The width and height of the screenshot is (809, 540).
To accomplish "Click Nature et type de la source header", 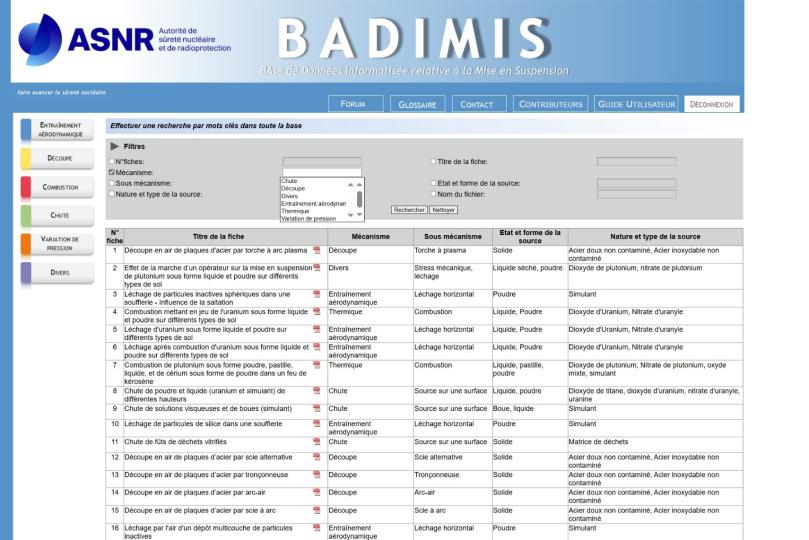I will pos(655,236).
